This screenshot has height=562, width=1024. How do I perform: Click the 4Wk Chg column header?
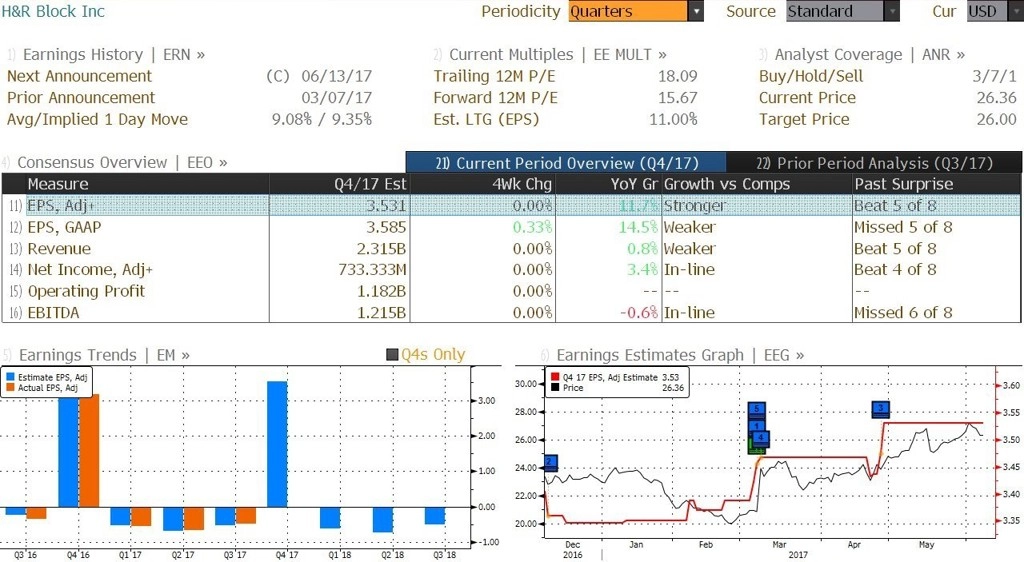(x=482, y=184)
